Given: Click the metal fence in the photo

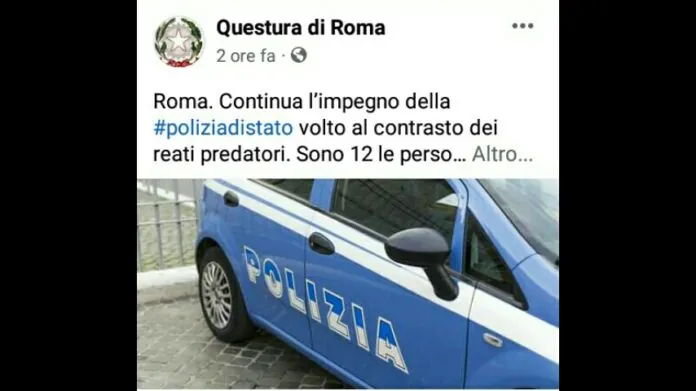Looking at the screenshot, I should click(167, 224).
